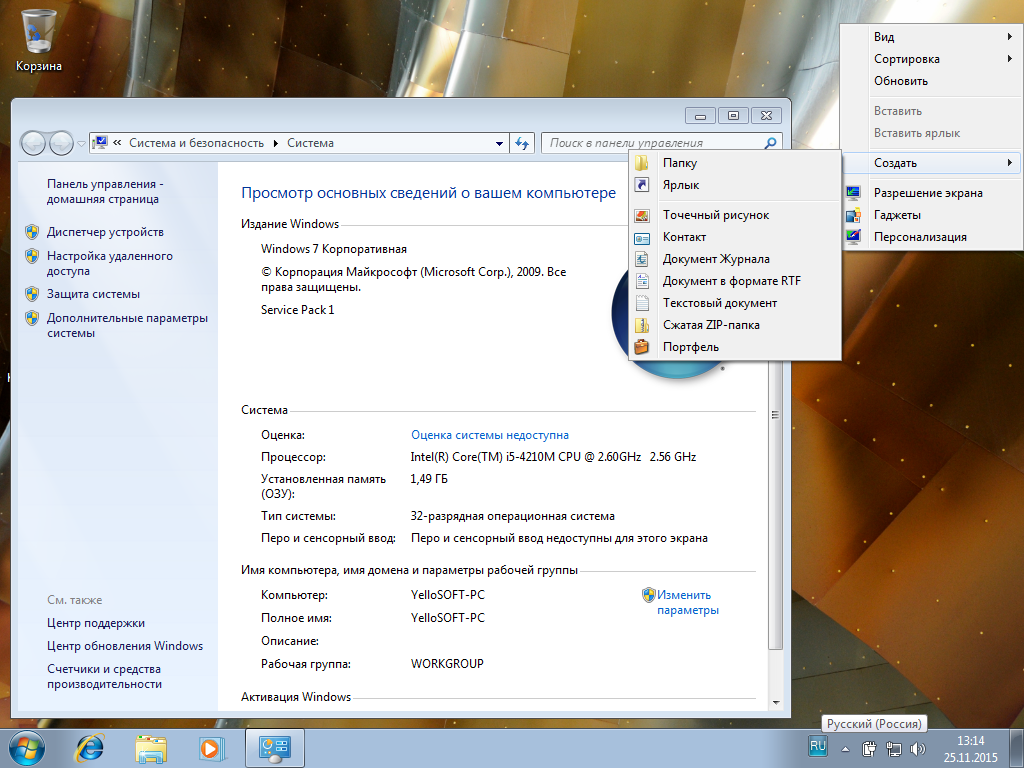The image size is (1024, 768).
Task: Open Дополнительные параметры системы link
Action: tap(127, 325)
